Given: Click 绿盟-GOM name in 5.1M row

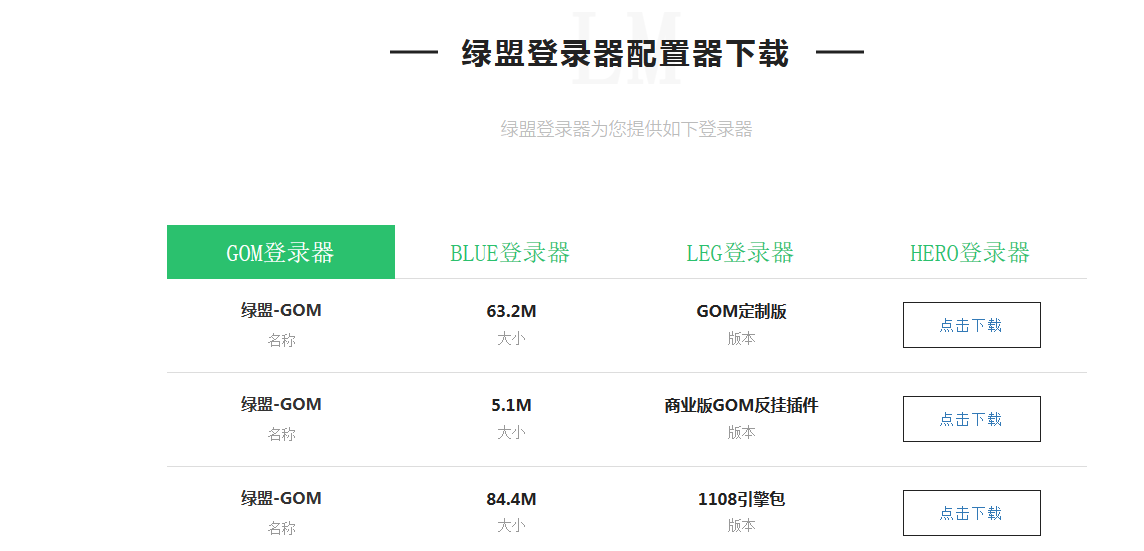Looking at the screenshot, I should point(281,404).
